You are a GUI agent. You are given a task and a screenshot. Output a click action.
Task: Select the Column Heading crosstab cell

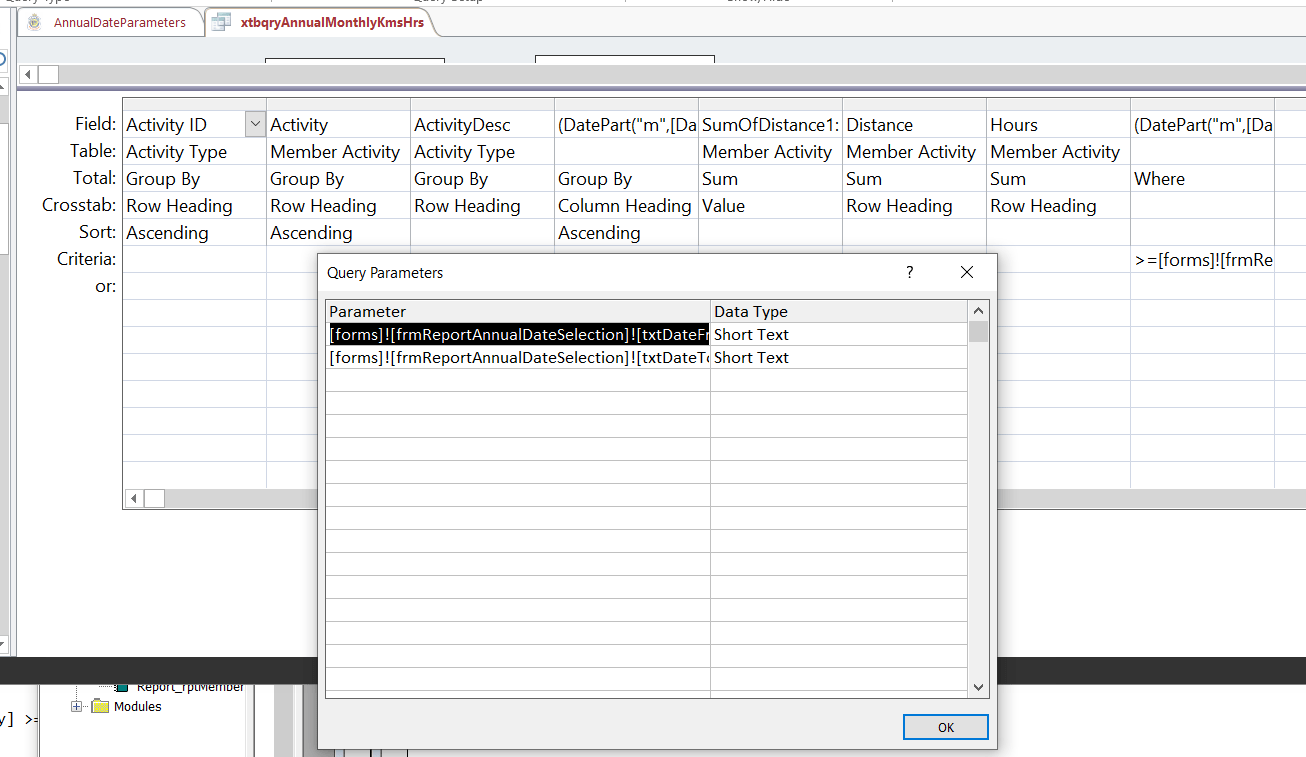tap(624, 205)
